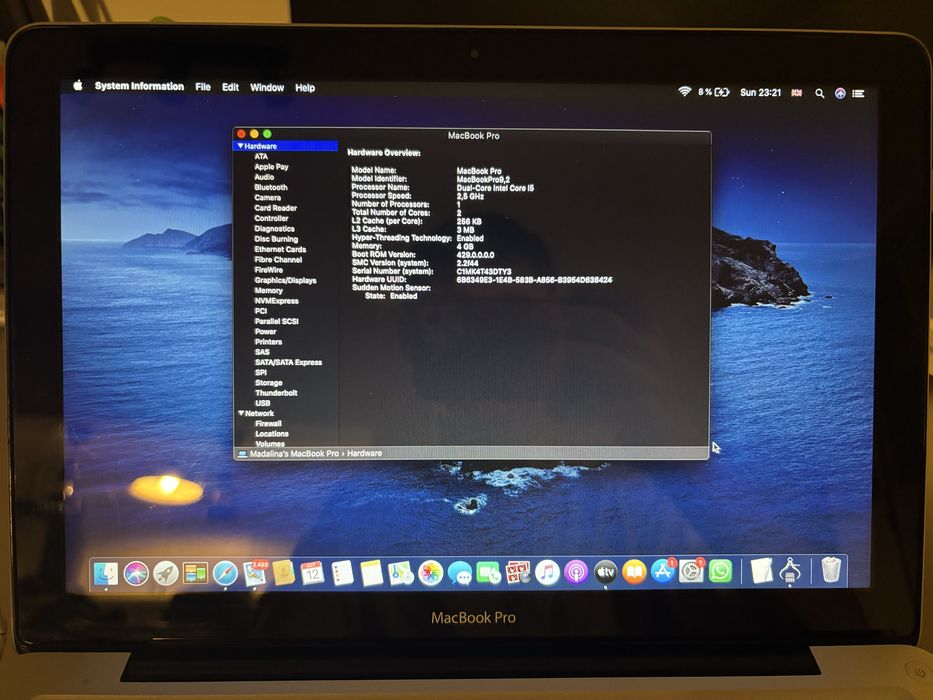The width and height of the screenshot is (933, 700).
Task: Click the Sun 23:21 clock
Action: (760, 92)
